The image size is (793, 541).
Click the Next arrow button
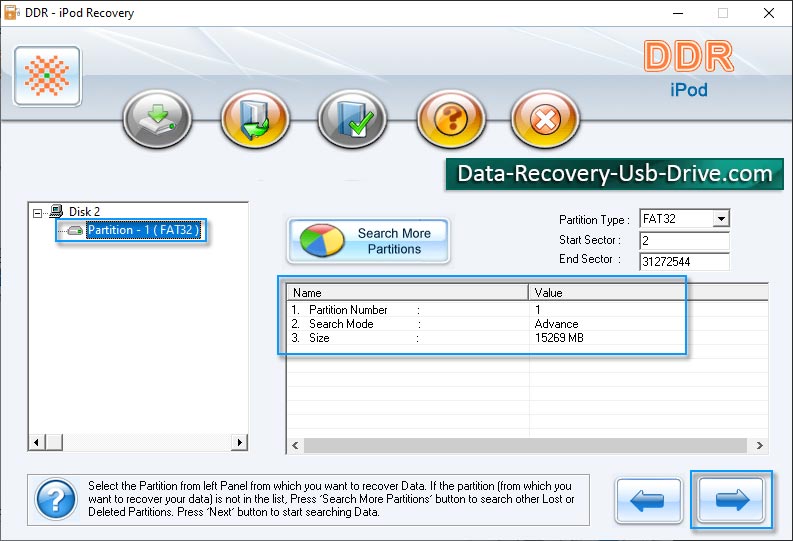(x=731, y=500)
